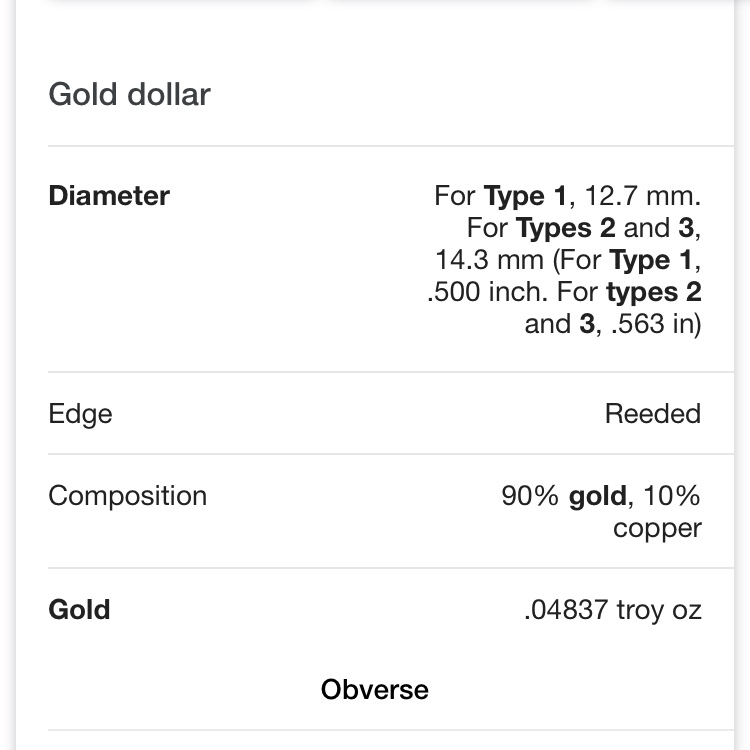Open the bold gold link in Composition
The image size is (750, 750).
597,496
